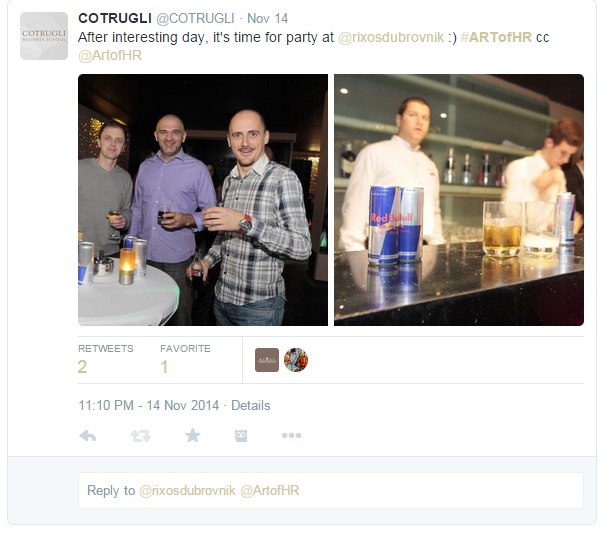Click the Hootsuite owl icon
Screen dimensions: 613x533
coord(241,435)
